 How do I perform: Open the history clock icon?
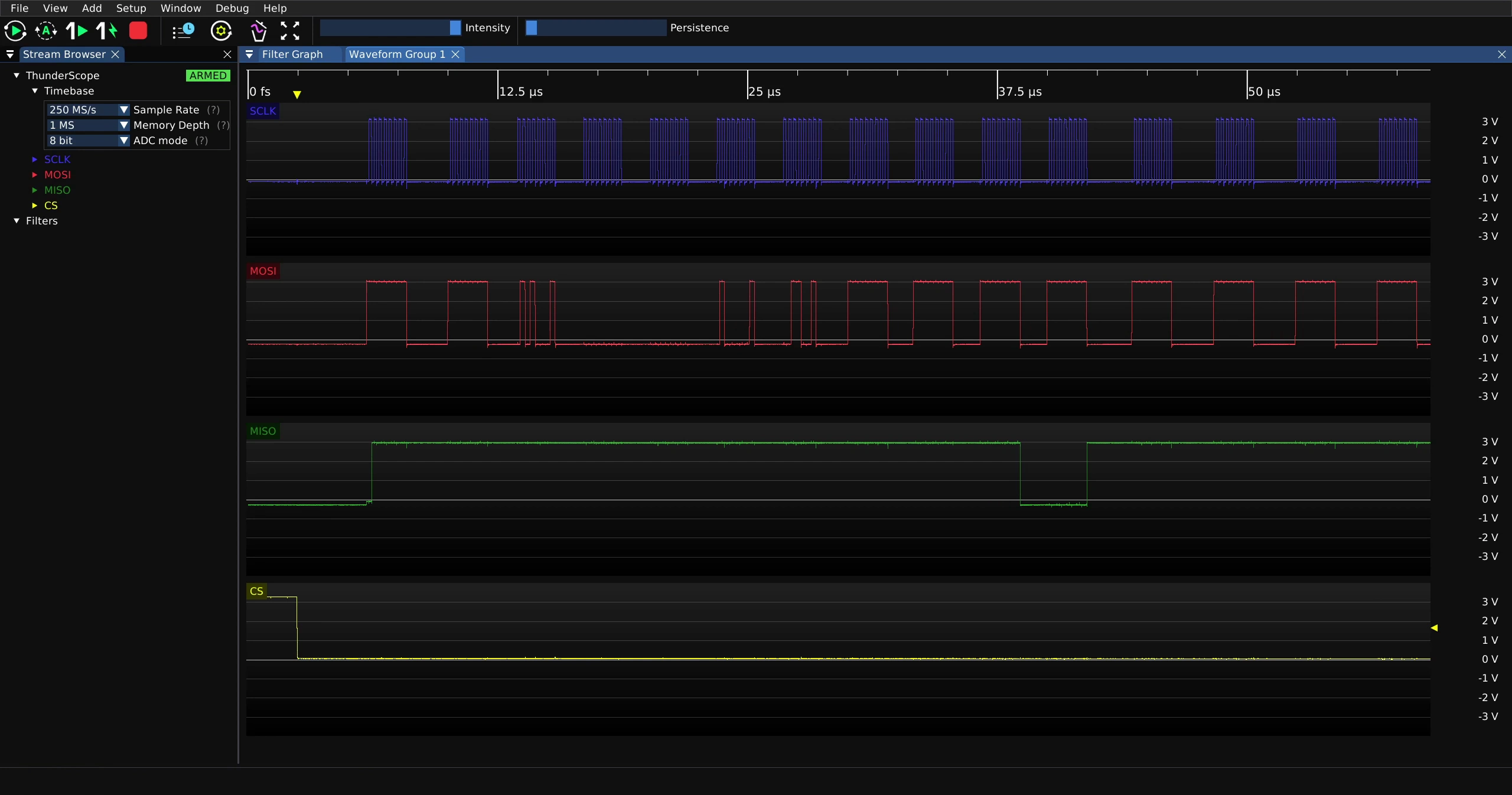183,31
